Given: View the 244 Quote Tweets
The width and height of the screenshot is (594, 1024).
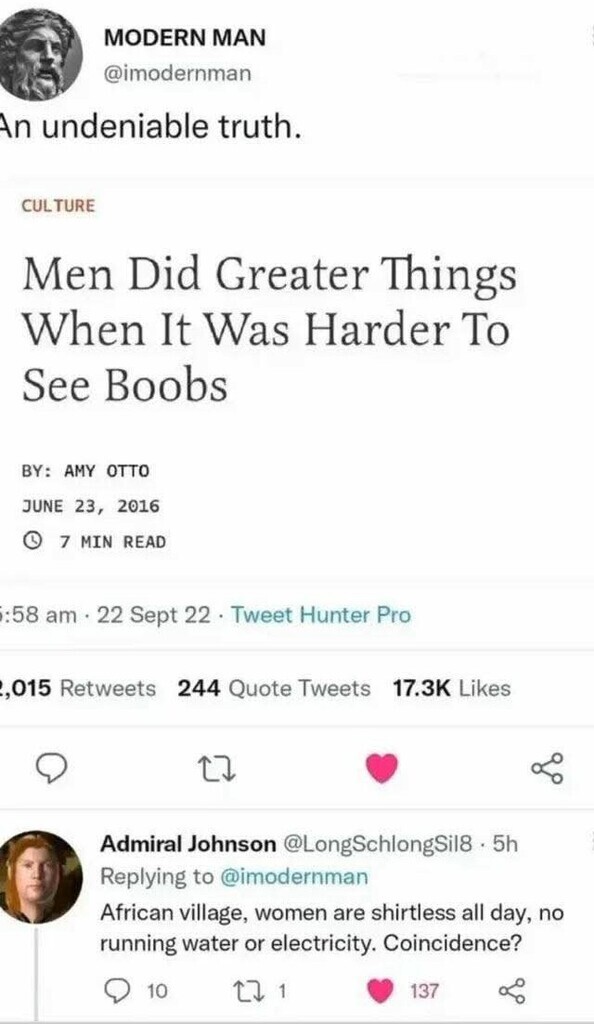Looking at the screenshot, I should pos(274,688).
